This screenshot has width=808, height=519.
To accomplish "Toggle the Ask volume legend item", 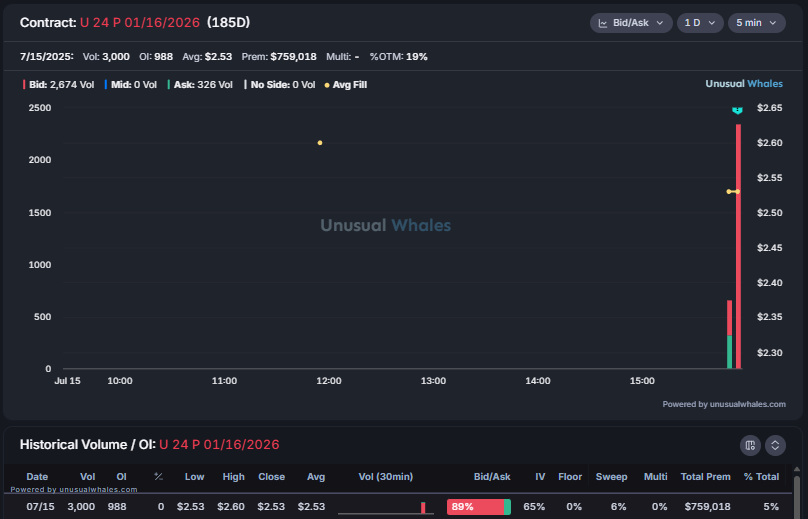I will [200, 85].
